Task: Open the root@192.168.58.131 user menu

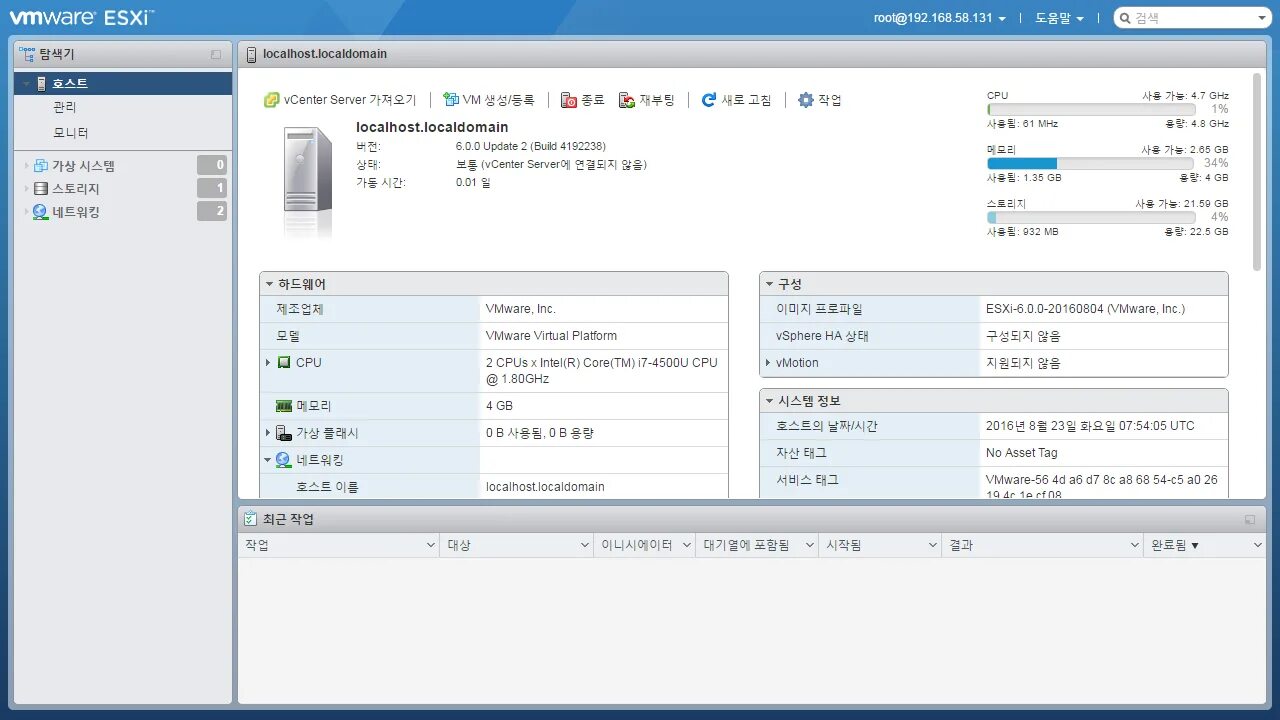Action: click(x=940, y=18)
